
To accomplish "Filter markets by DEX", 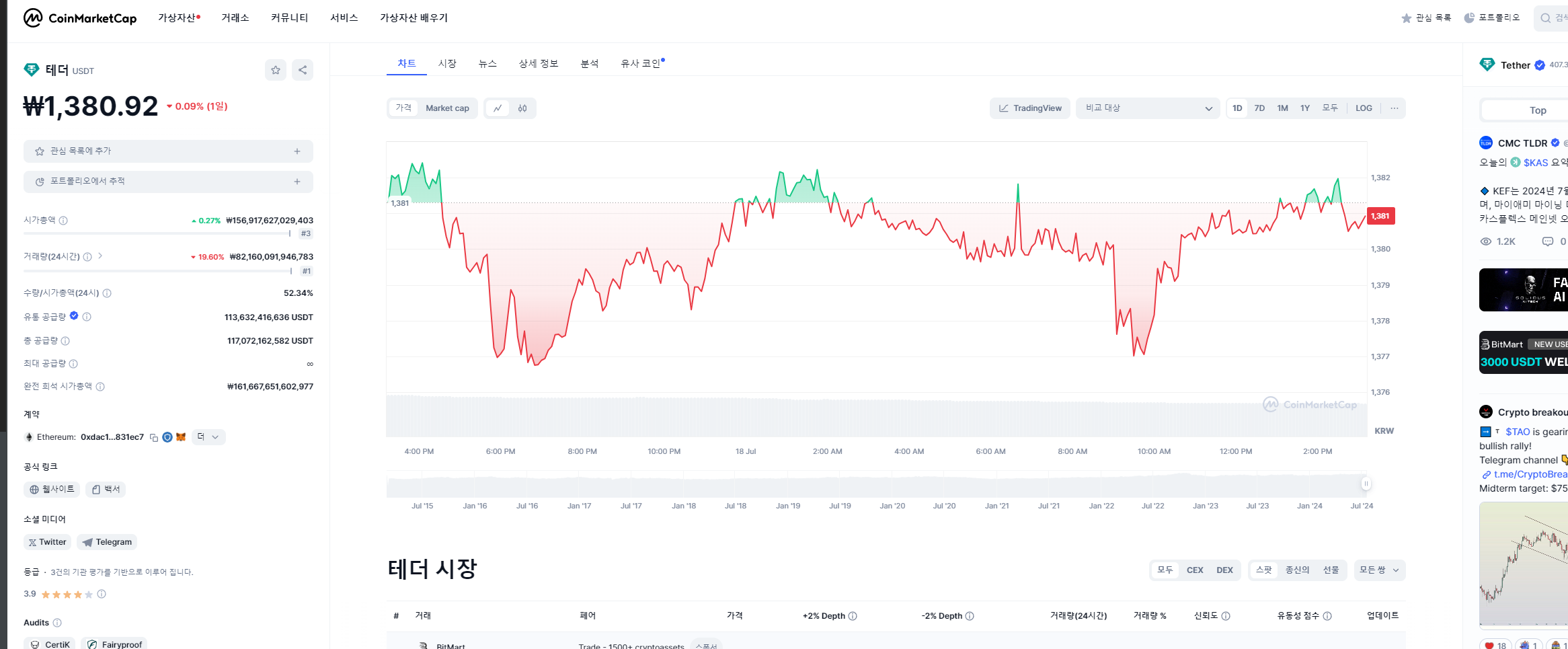I will (x=1224, y=570).
